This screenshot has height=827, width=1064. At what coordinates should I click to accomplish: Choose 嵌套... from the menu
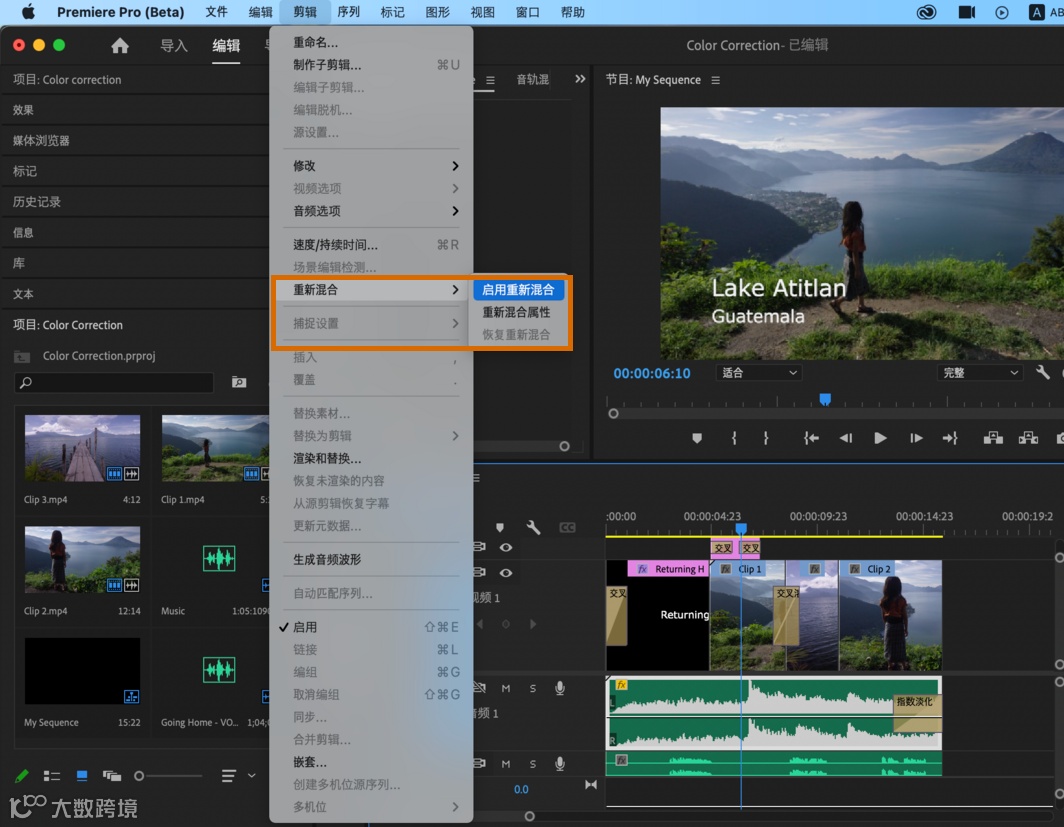371,762
